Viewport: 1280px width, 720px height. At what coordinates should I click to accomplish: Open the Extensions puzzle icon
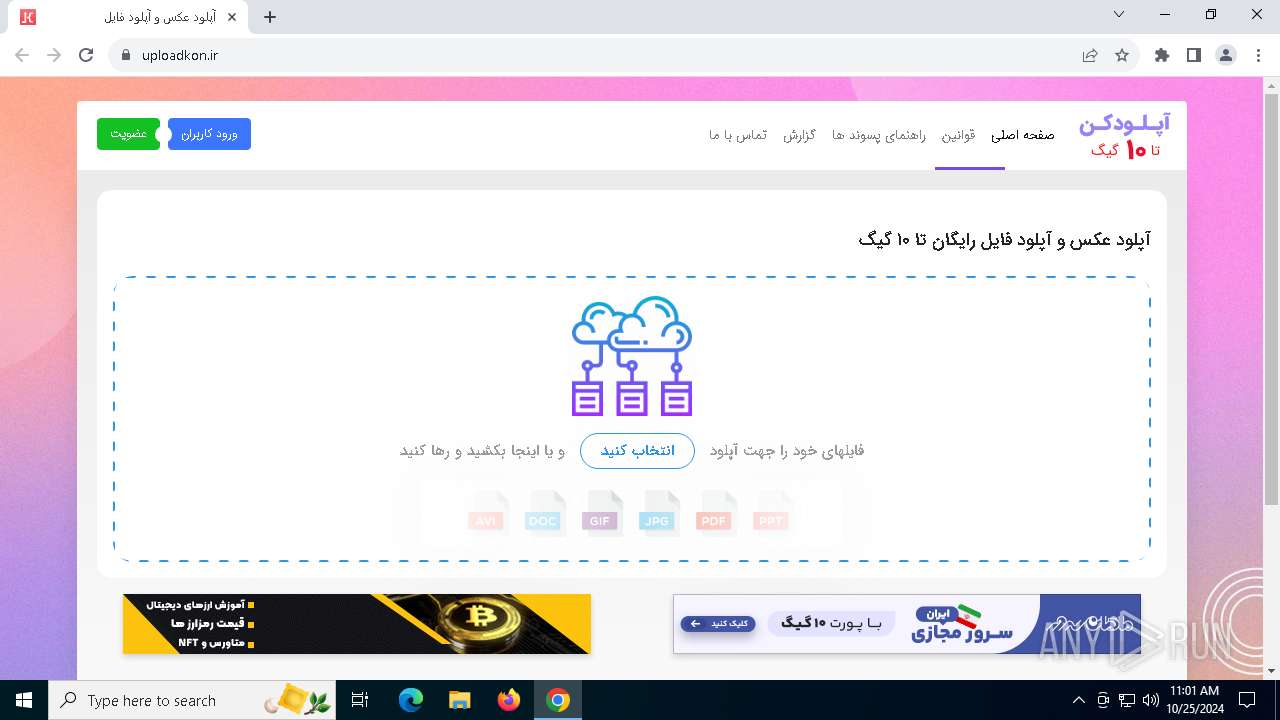coord(1162,56)
